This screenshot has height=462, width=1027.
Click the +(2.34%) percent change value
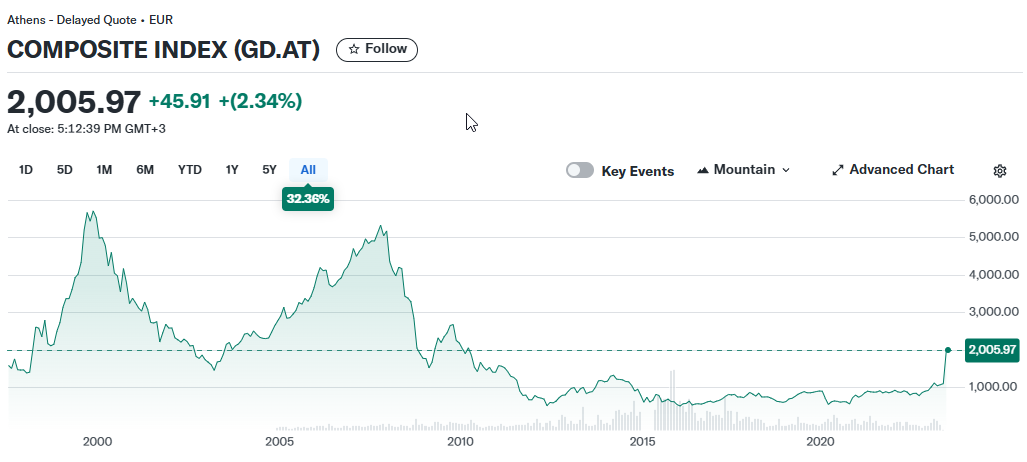(x=260, y=102)
